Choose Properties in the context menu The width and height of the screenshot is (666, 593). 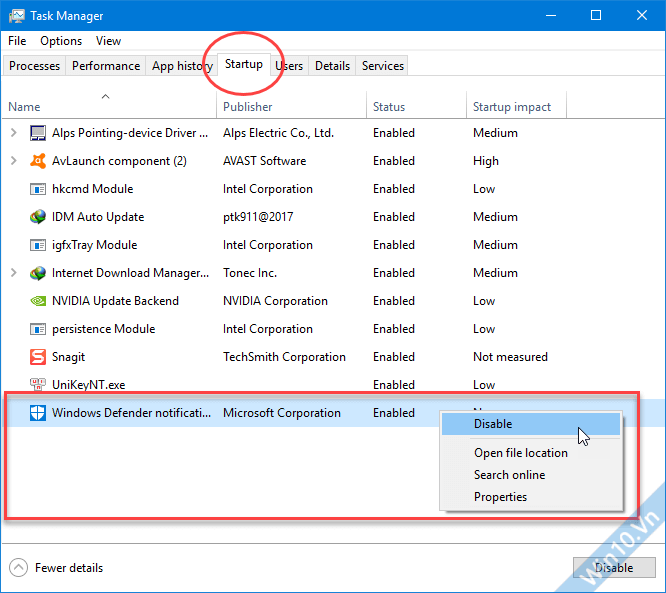coord(531,497)
